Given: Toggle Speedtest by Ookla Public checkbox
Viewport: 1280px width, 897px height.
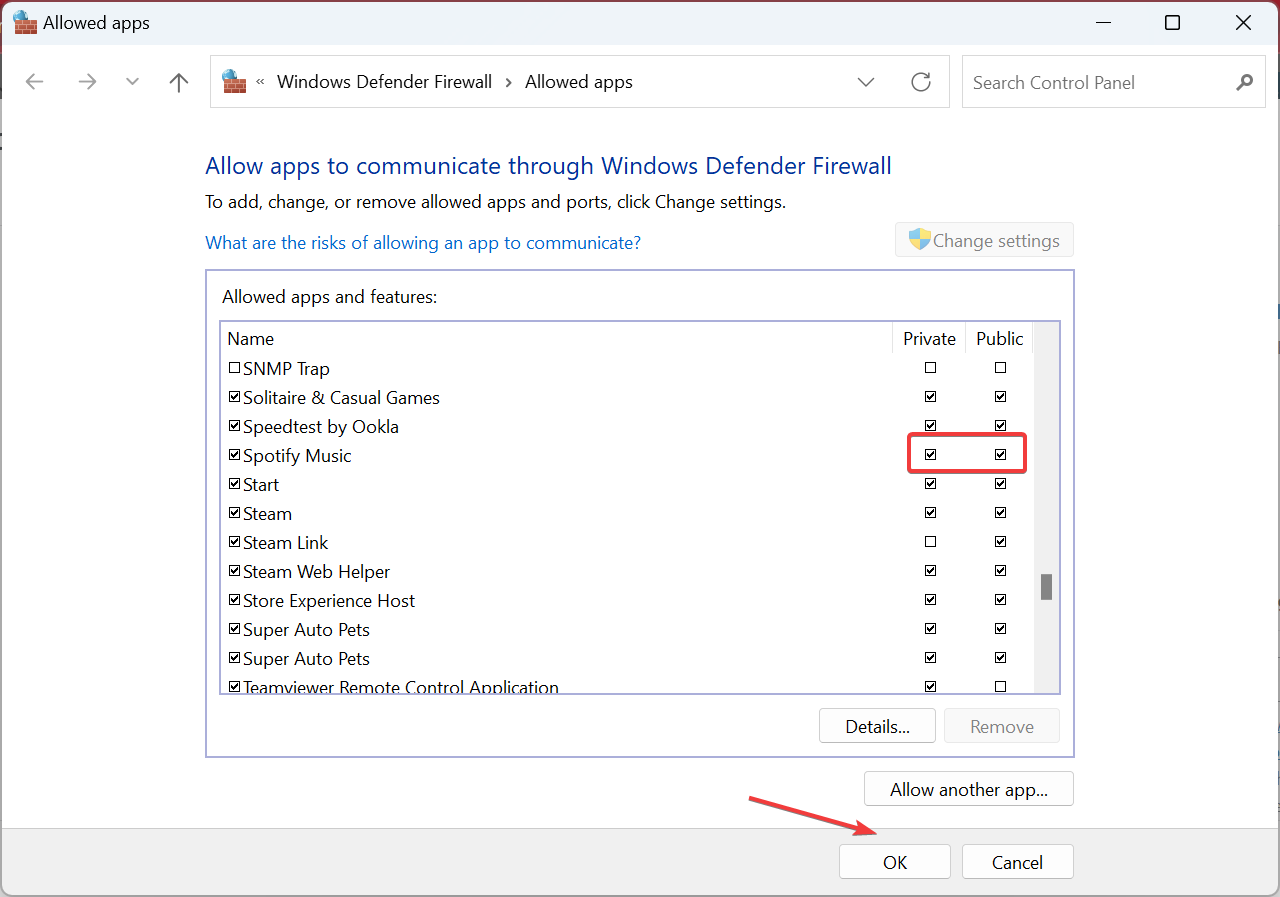Looking at the screenshot, I should 1001,426.
